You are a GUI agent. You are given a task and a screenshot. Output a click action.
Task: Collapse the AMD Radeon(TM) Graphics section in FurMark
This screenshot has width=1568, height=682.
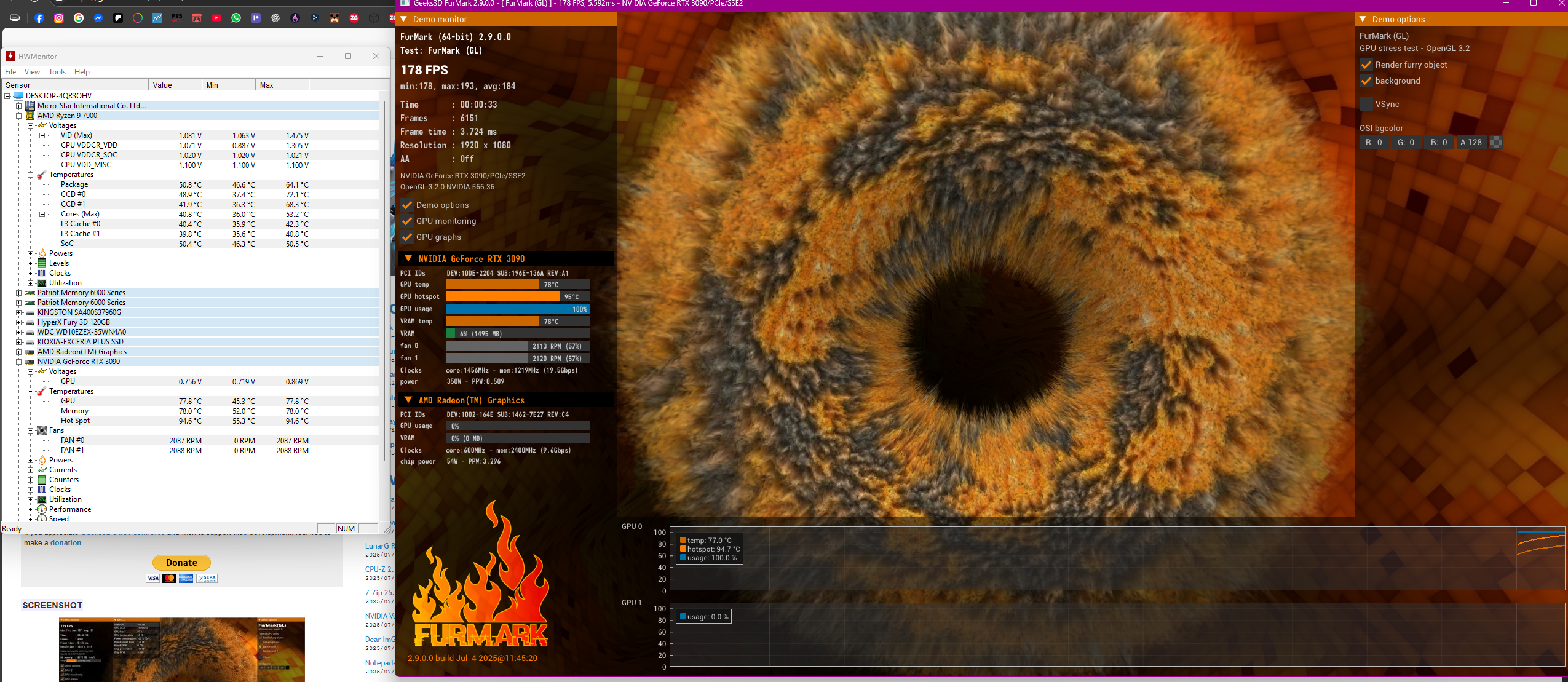click(408, 400)
